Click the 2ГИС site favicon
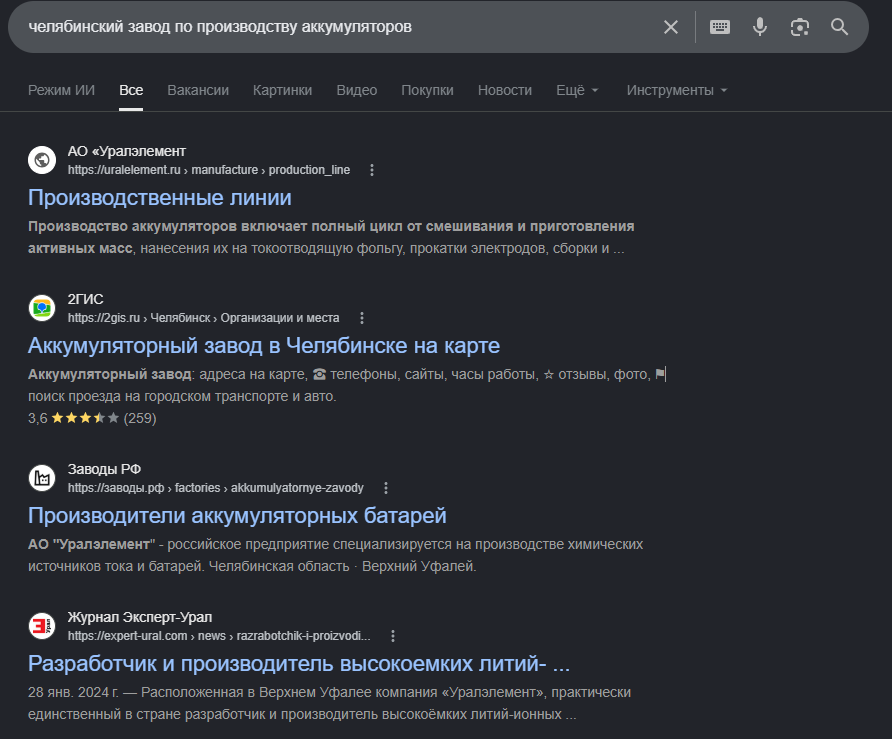Viewport: 892px width, 739px height. 42,308
